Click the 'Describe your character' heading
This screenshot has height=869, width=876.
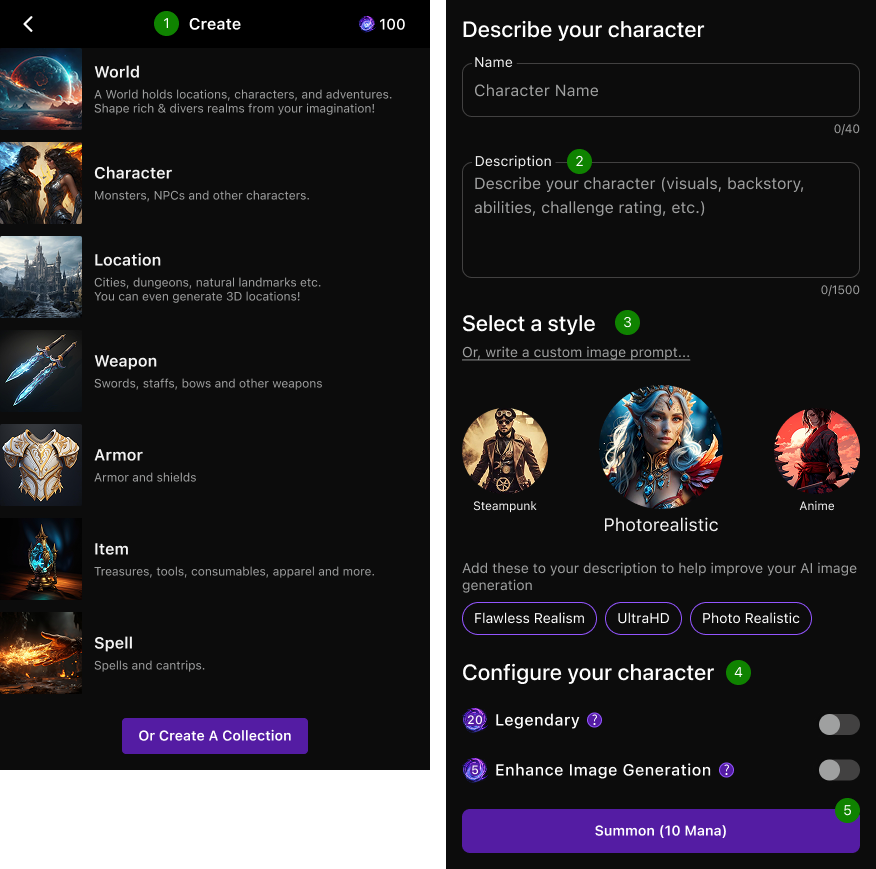583,30
